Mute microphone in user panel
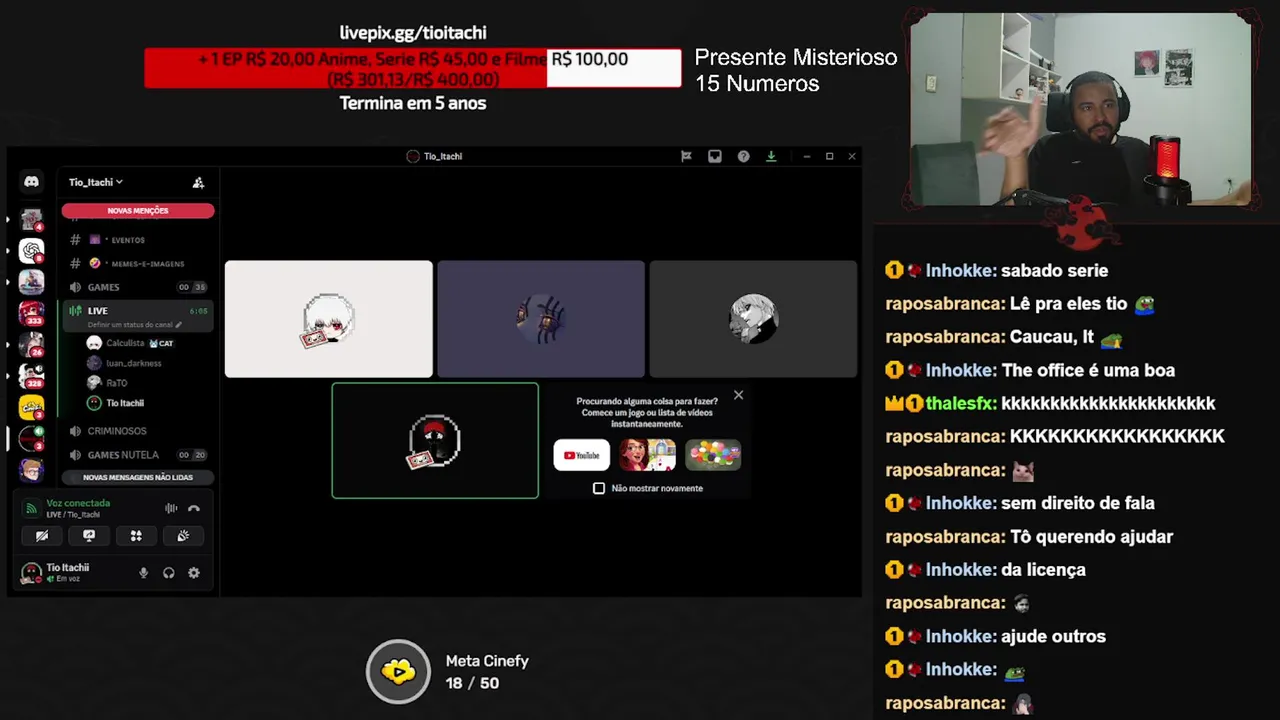Viewport: 1280px width, 720px height. click(x=143, y=573)
